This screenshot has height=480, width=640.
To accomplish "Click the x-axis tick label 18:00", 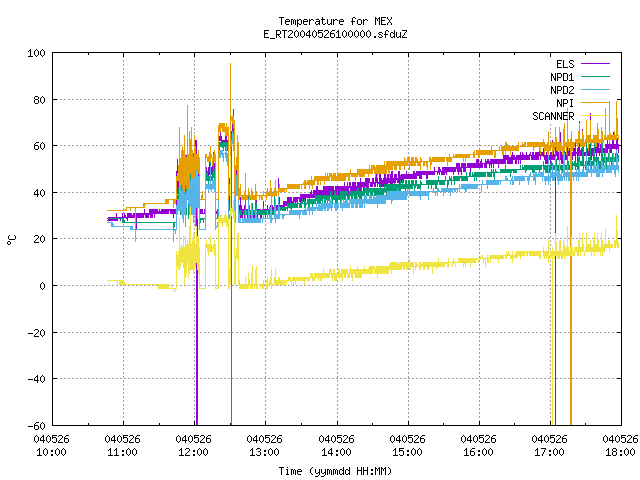I will pos(620,452).
